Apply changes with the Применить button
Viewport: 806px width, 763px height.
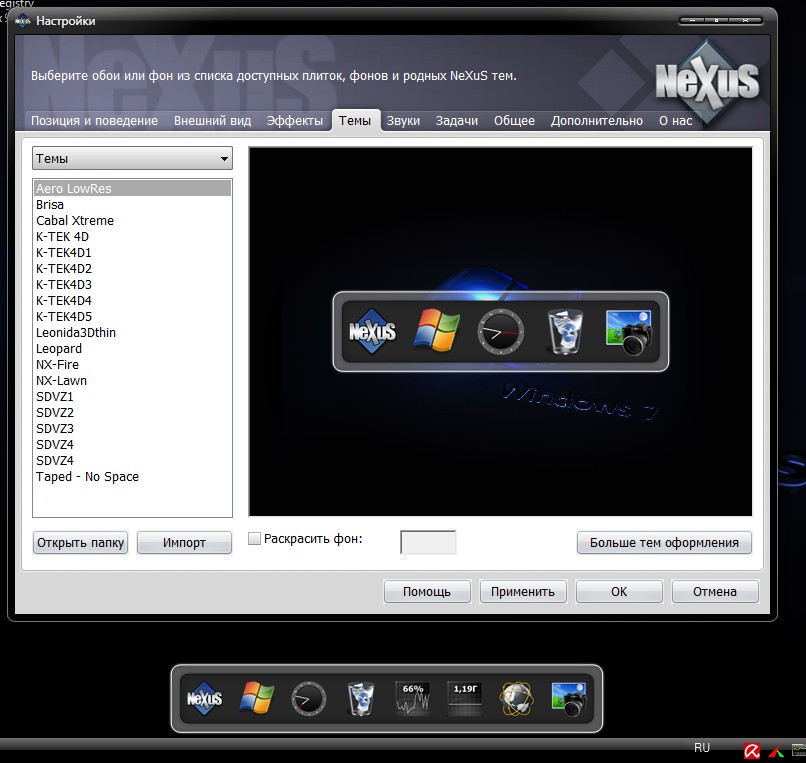pyautogui.click(x=523, y=592)
